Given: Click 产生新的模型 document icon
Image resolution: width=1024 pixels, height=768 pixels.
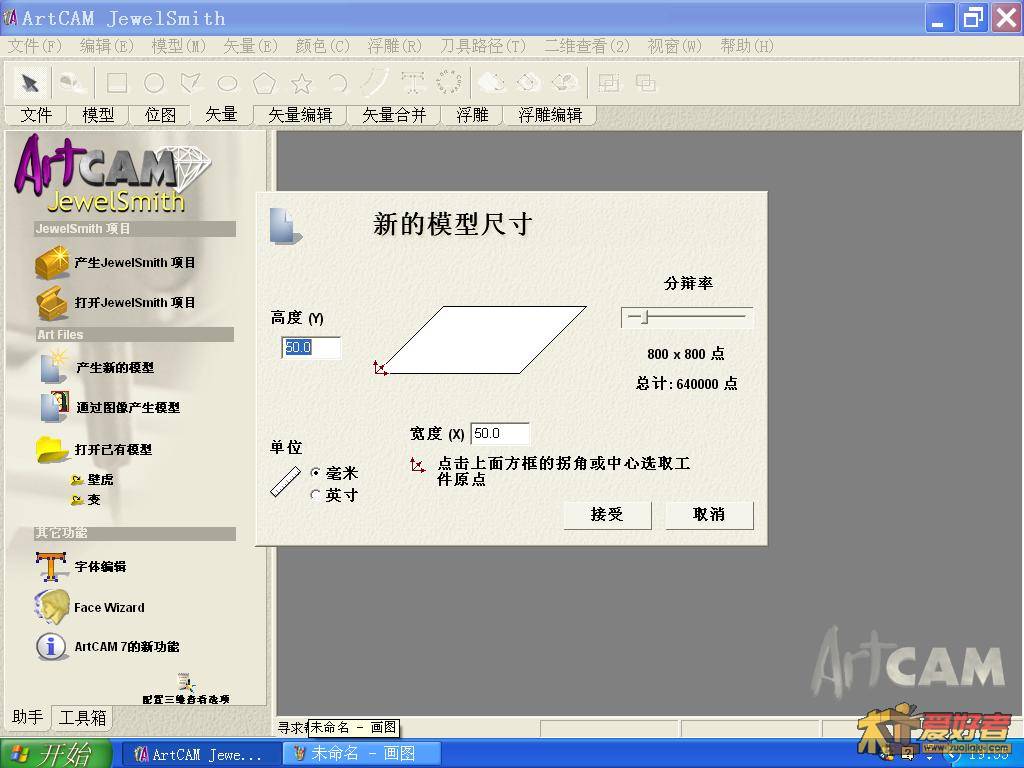Looking at the screenshot, I should [x=54, y=367].
